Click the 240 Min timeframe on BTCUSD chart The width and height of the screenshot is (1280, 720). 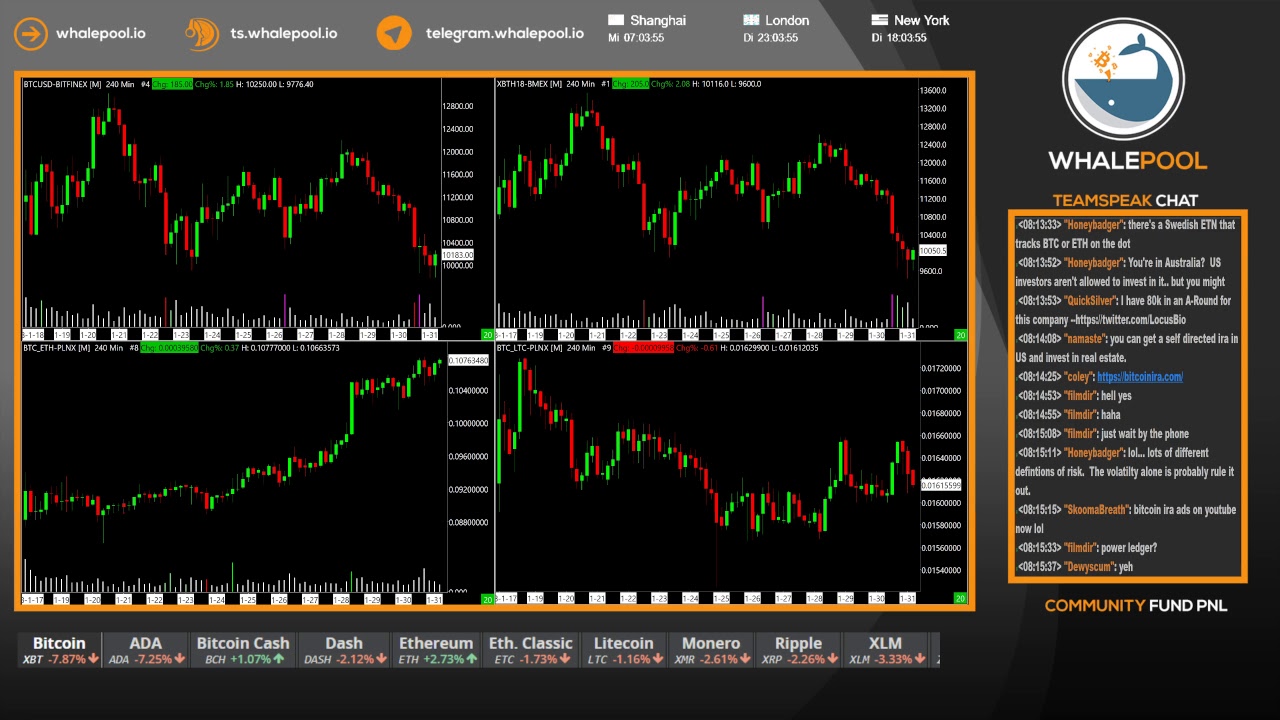(119, 84)
